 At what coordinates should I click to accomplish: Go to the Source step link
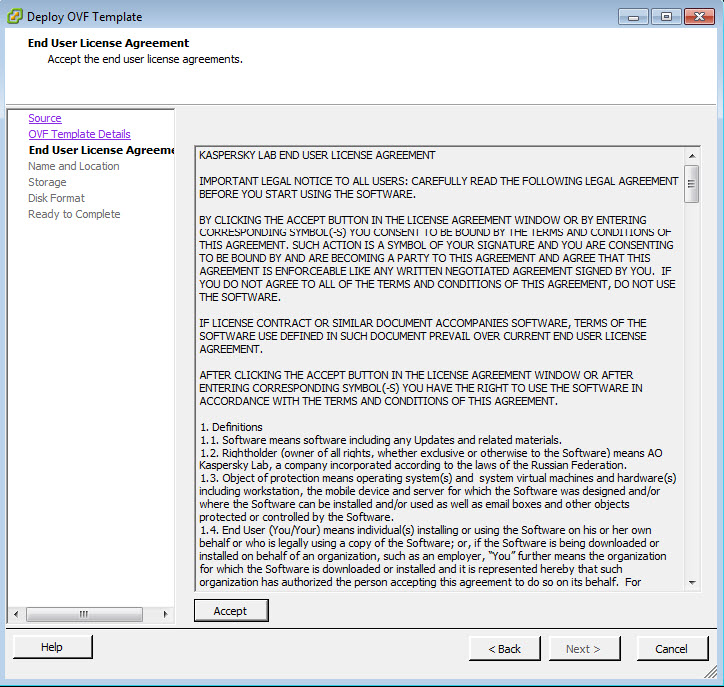45,118
